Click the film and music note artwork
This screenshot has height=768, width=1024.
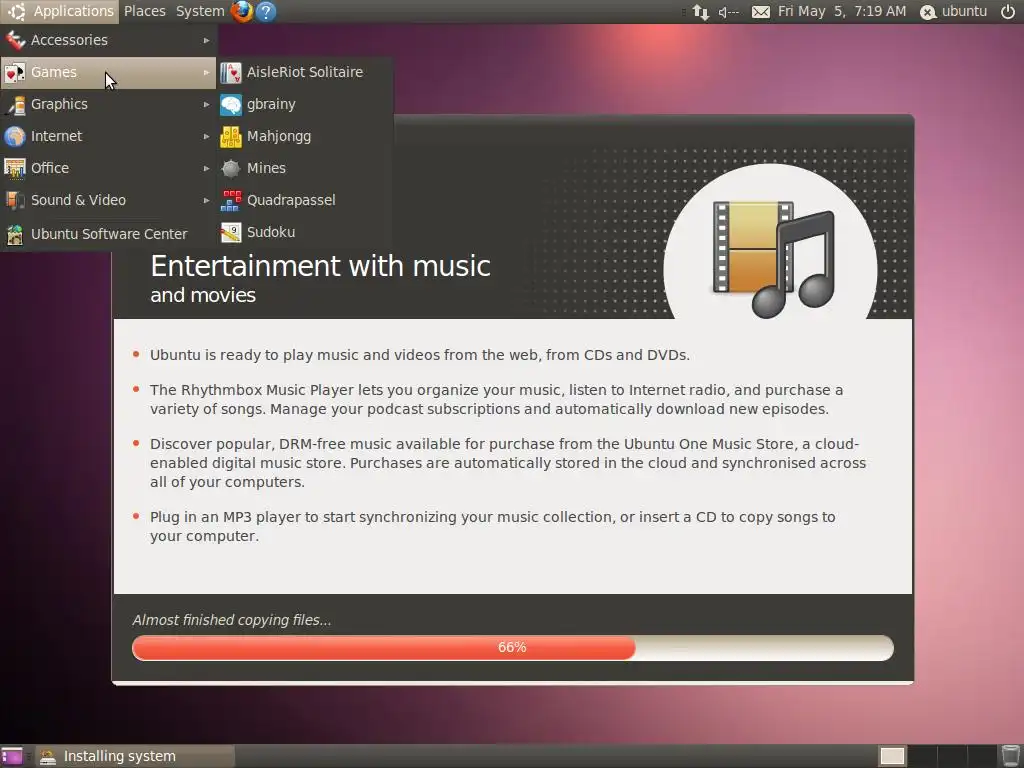[773, 258]
